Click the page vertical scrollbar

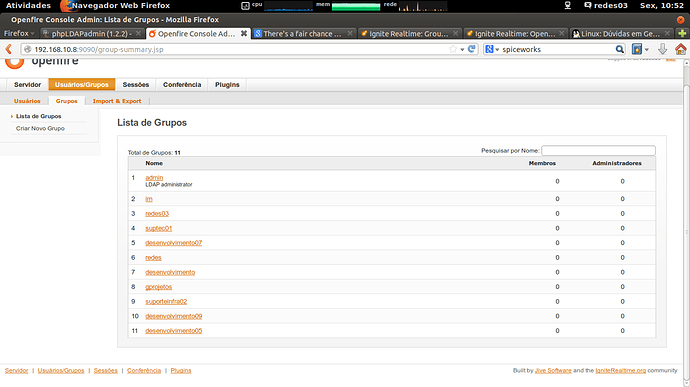click(x=686, y=220)
